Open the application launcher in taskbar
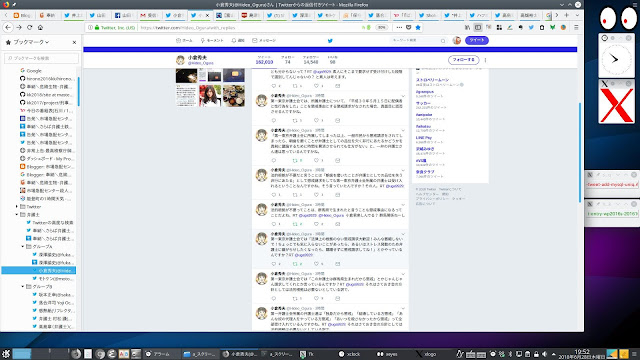Screen dimensions: 640x360 coord(6,354)
